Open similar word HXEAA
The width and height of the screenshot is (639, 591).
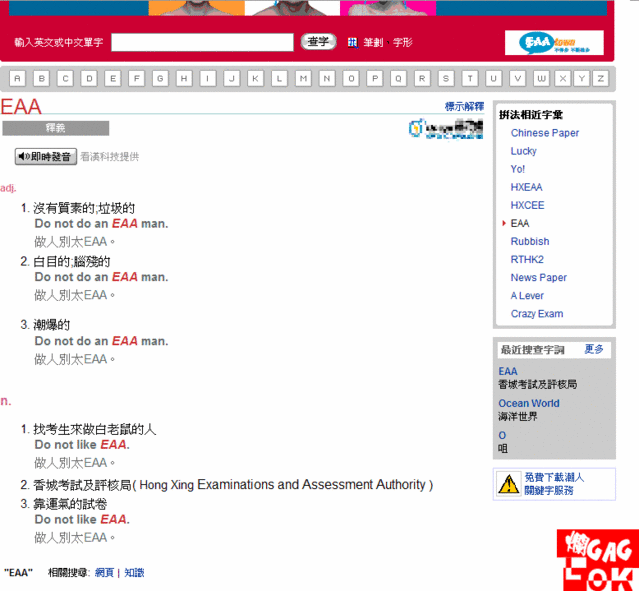pos(526,187)
